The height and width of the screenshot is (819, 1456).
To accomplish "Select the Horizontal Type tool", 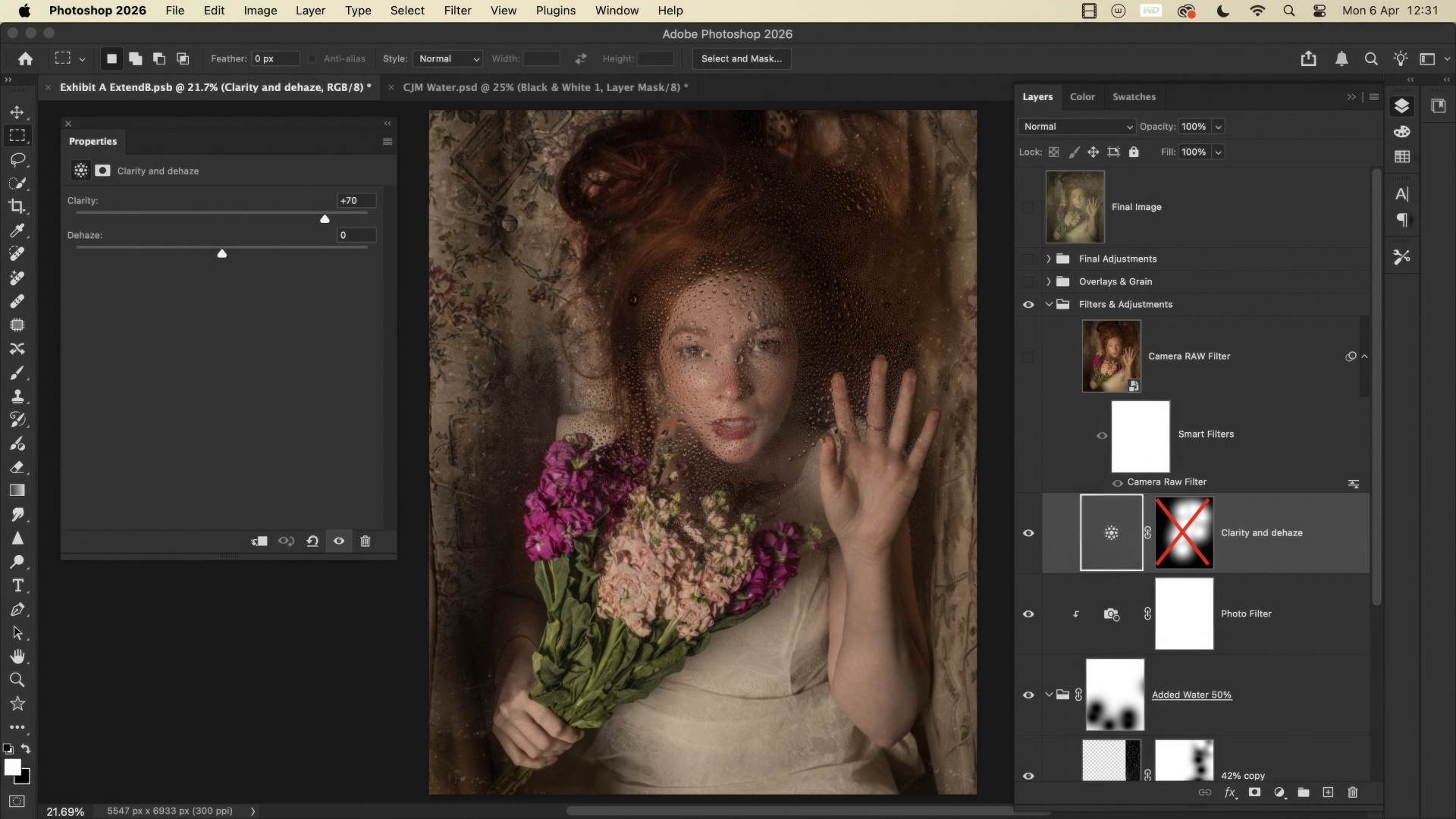I will (17, 585).
